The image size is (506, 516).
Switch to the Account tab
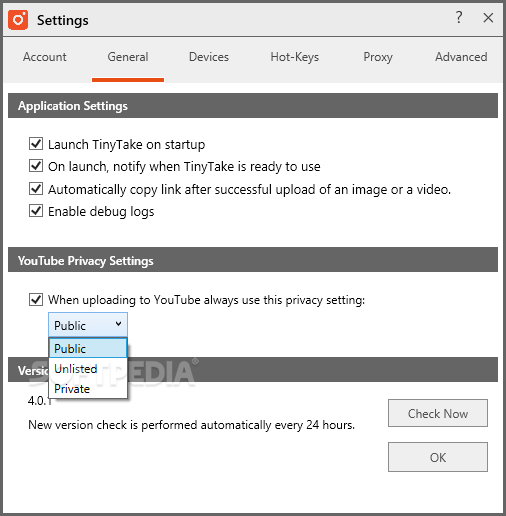(x=45, y=57)
